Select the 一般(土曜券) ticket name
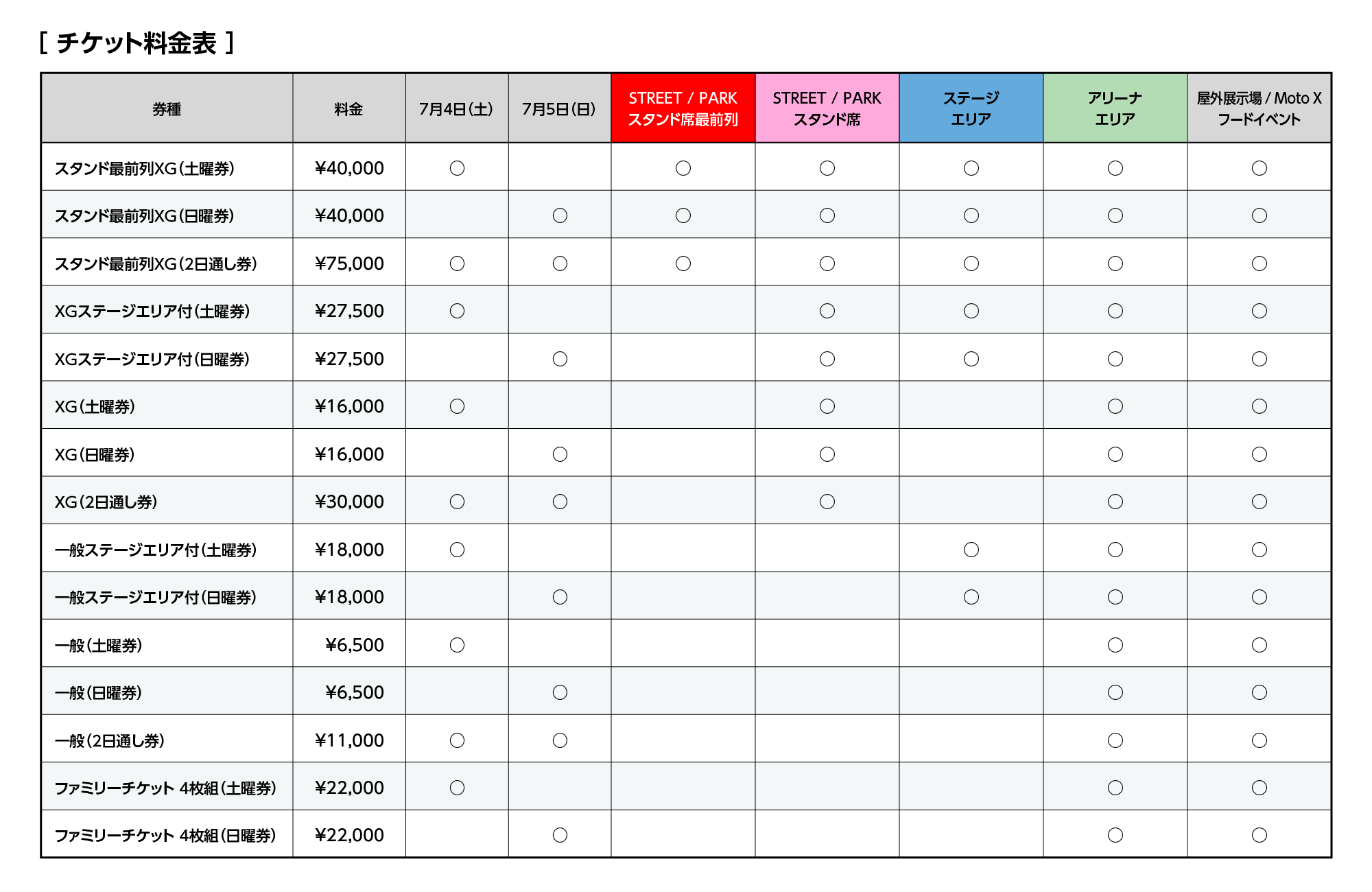 [x=98, y=646]
